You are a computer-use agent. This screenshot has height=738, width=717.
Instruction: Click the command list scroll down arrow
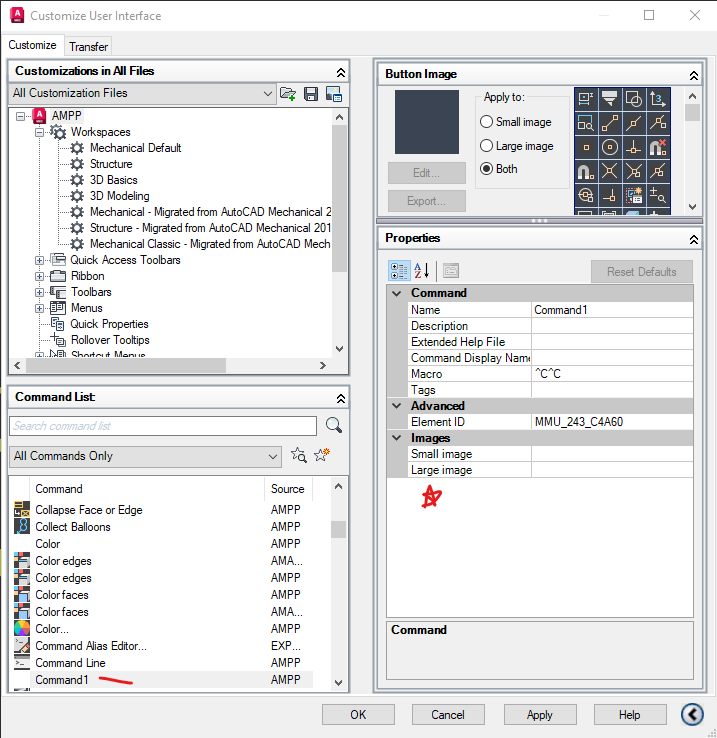pos(338,682)
